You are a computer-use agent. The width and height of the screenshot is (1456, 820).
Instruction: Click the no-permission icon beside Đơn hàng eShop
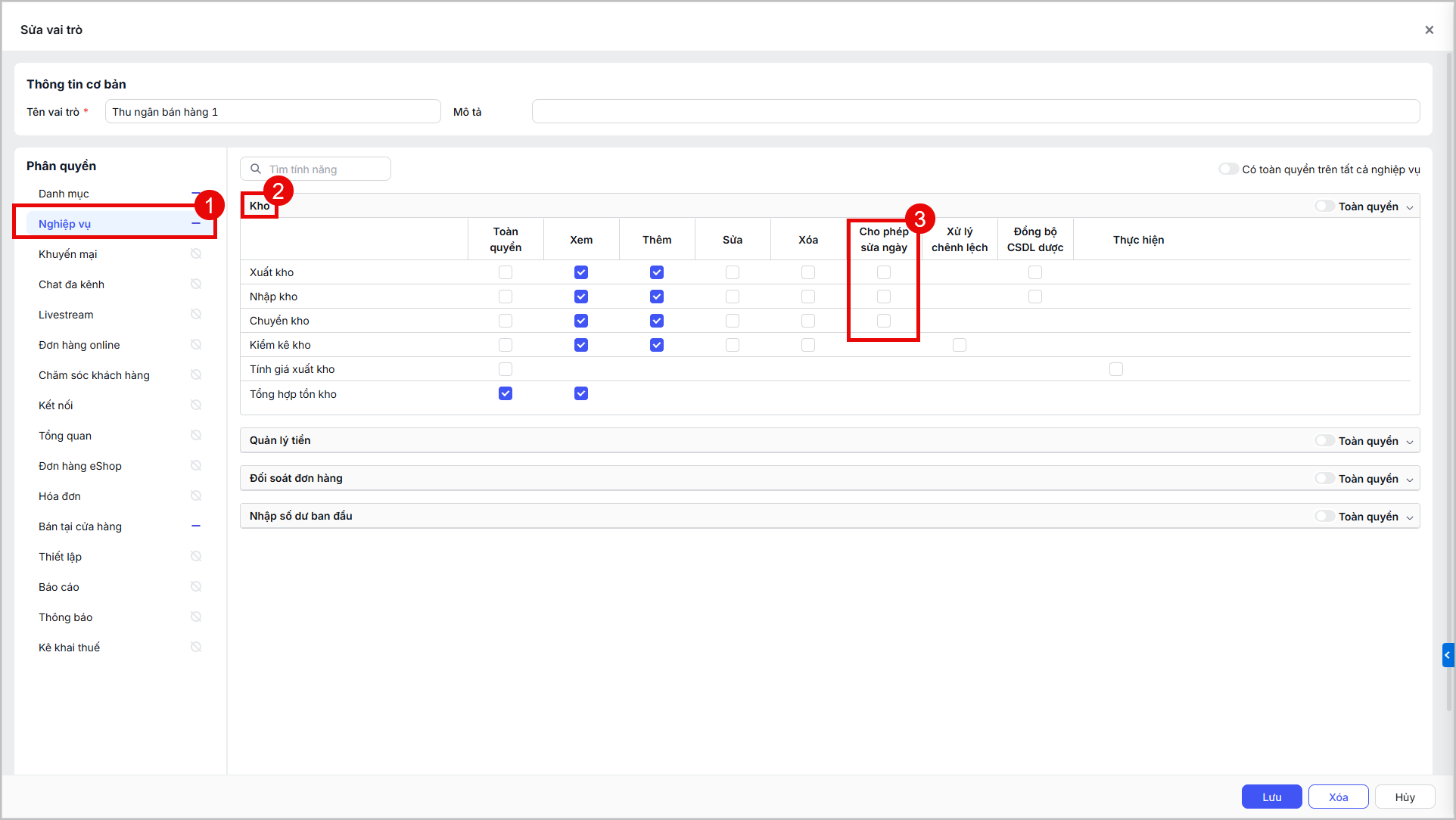[x=196, y=466]
